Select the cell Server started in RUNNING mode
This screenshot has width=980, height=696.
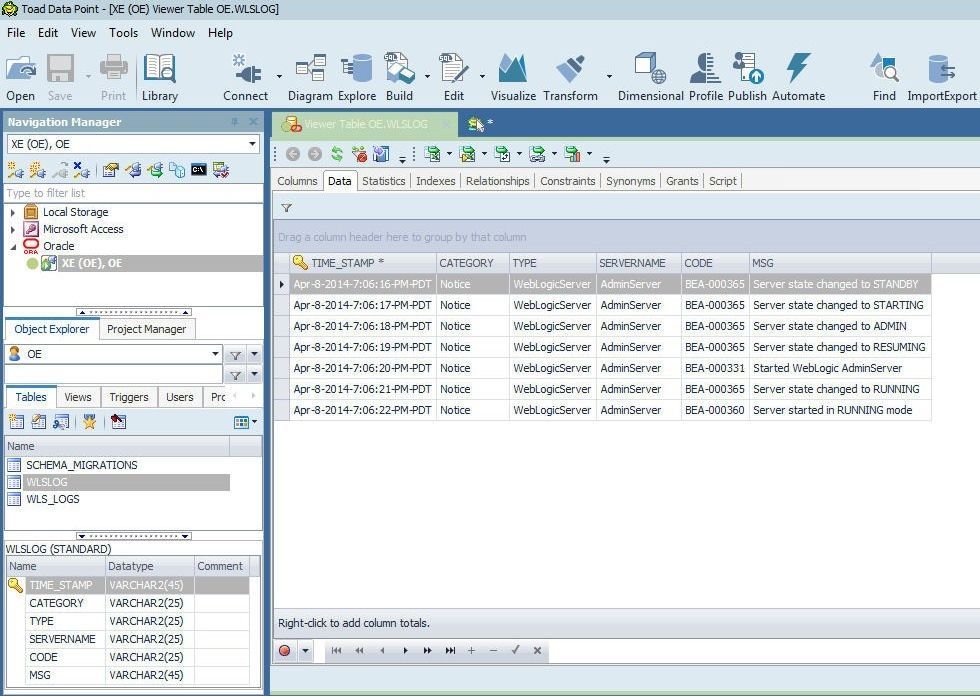pos(840,410)
